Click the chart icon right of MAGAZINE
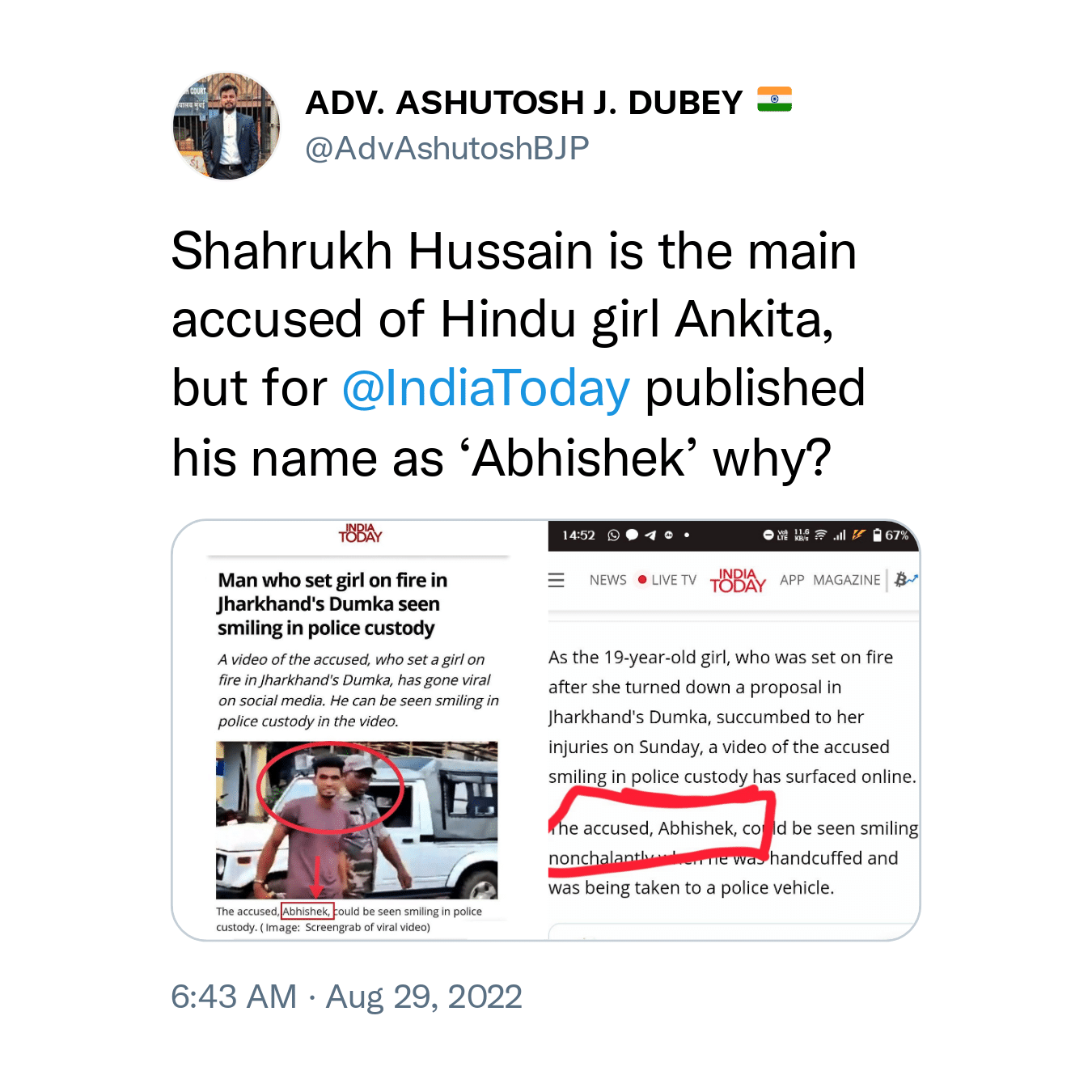This screenshot has width=1092, height=1092. point(906,580)
